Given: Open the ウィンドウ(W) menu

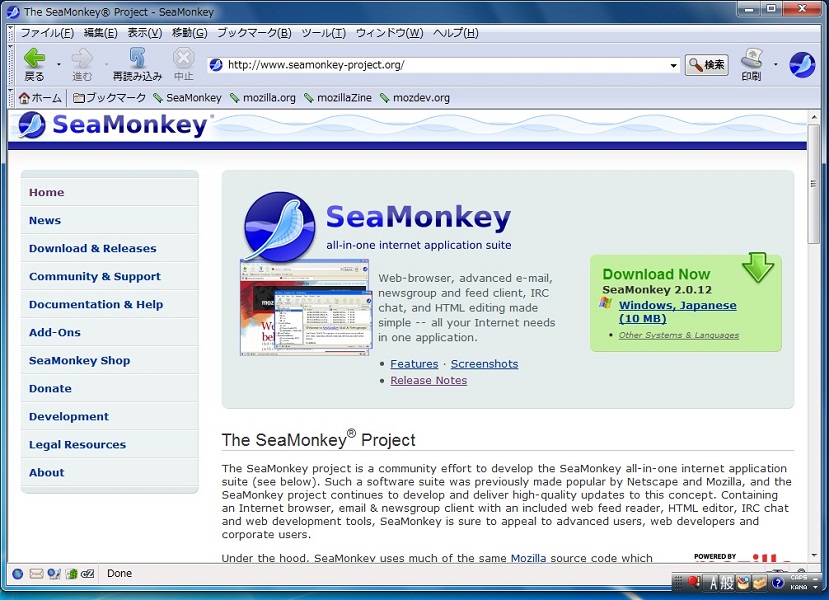Looking at the screenshot, I should [389, 33].
